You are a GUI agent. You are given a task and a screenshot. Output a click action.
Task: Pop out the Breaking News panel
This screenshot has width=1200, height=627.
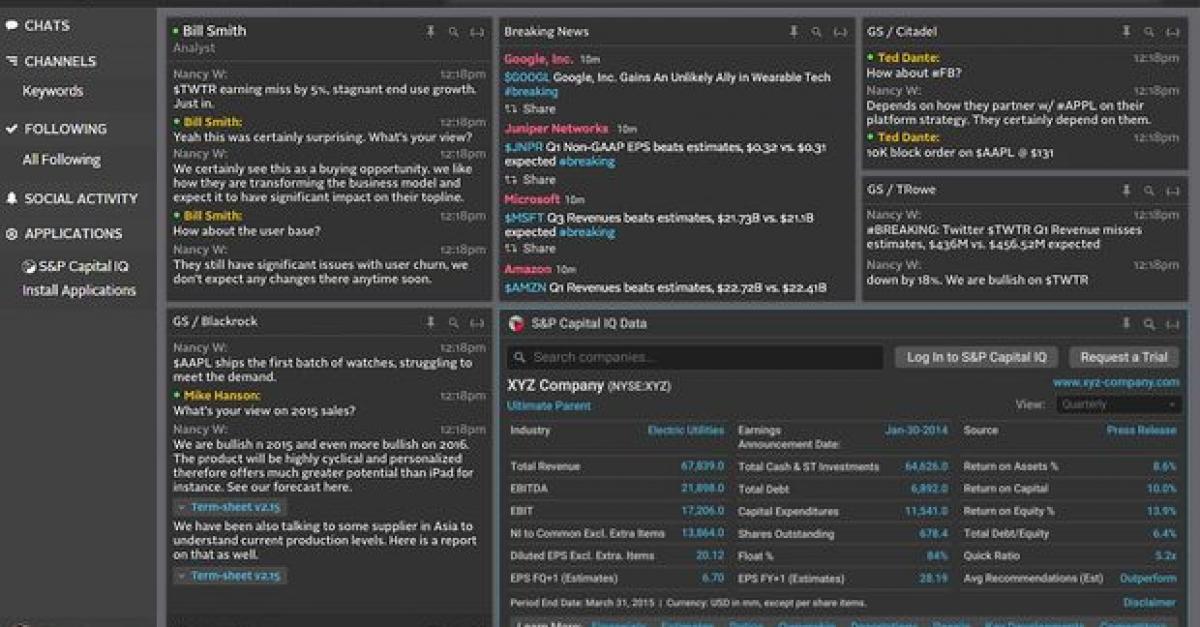(x=840, y=32)
